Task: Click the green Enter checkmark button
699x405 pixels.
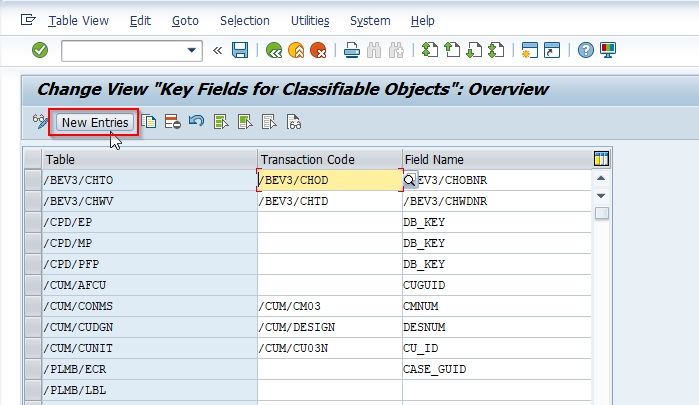Action: (40, 50)
